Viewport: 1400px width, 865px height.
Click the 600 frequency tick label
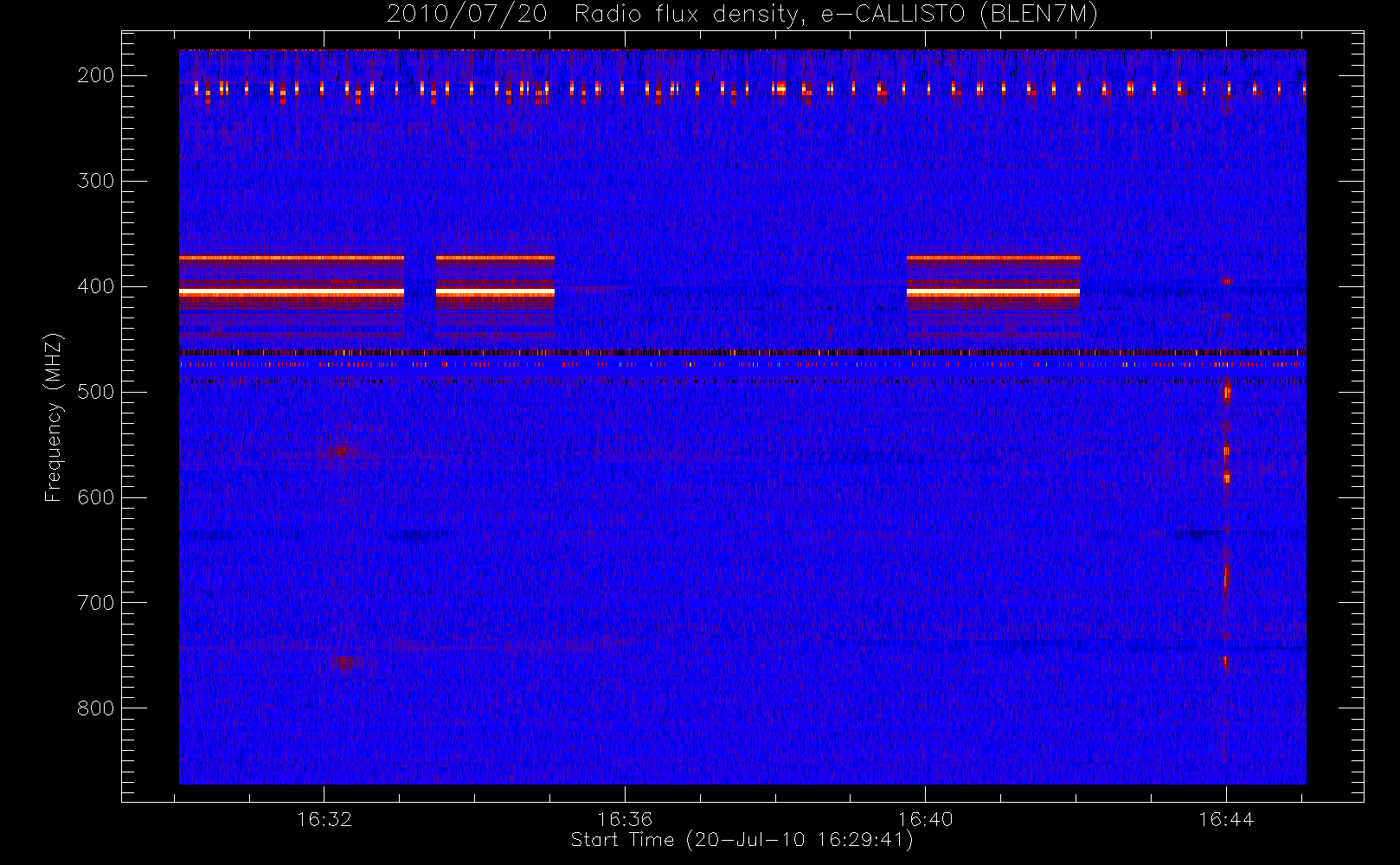click(x=96, y=497)
